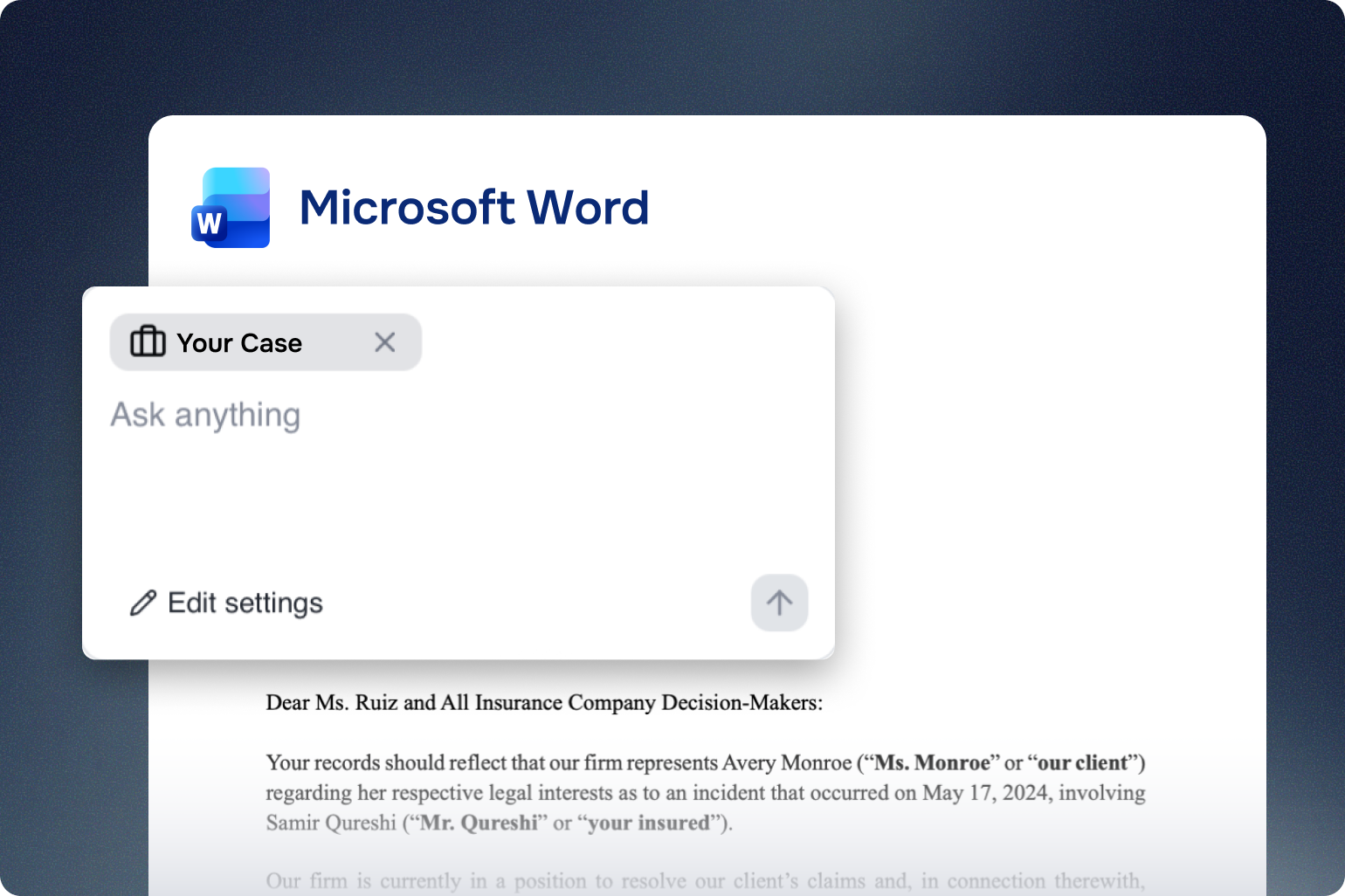1345x896 pixels.
Task: Click the Microsoft Word heading text
Action: coord(474,208)
